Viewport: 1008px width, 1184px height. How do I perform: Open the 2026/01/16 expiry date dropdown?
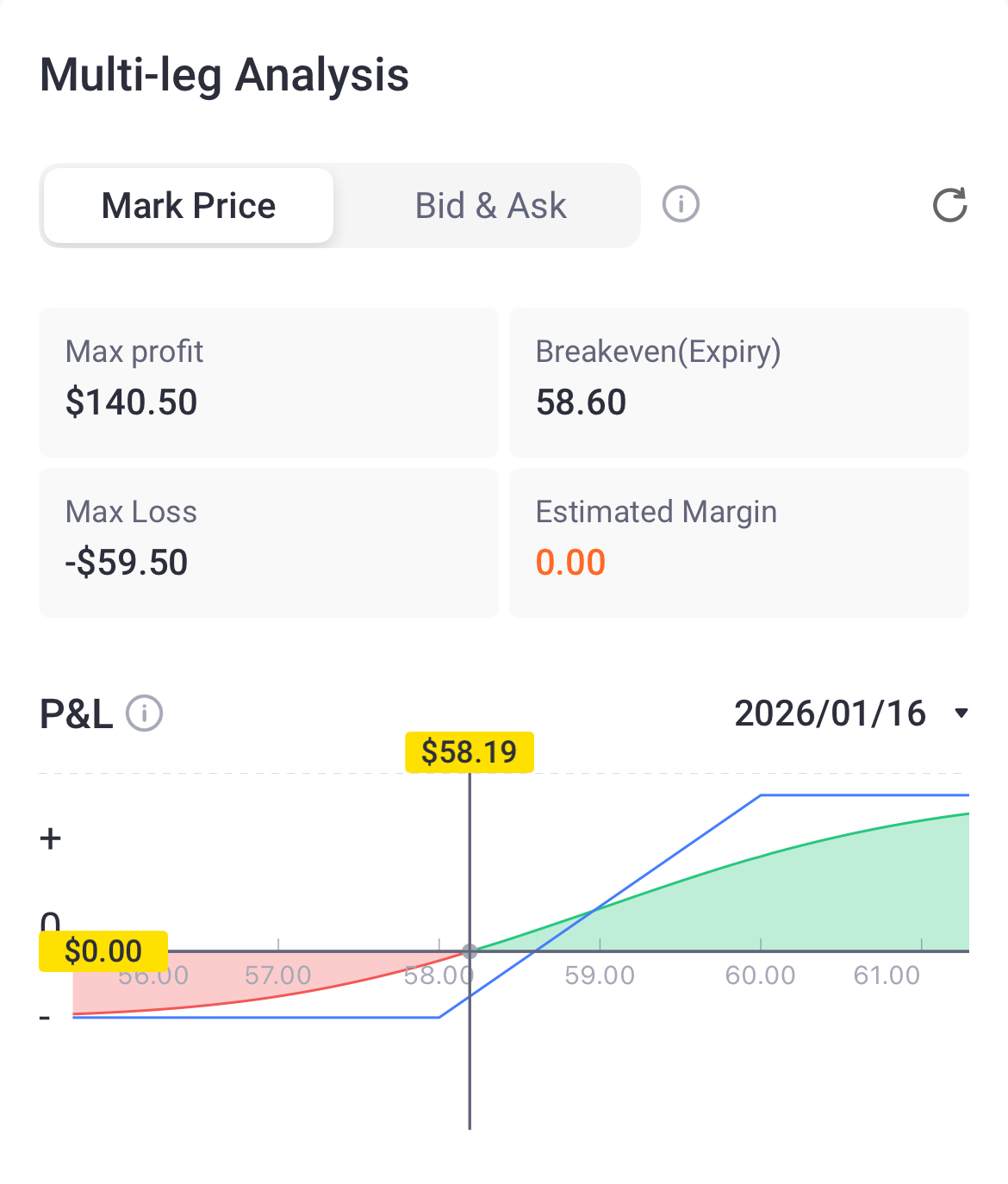(x=829, y=714)
